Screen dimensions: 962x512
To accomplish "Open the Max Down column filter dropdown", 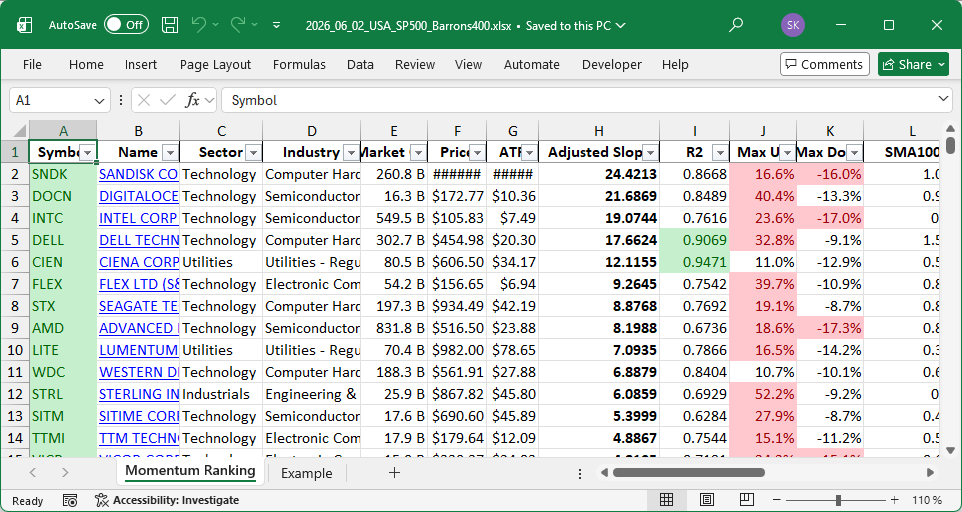I will pos(854,153).
